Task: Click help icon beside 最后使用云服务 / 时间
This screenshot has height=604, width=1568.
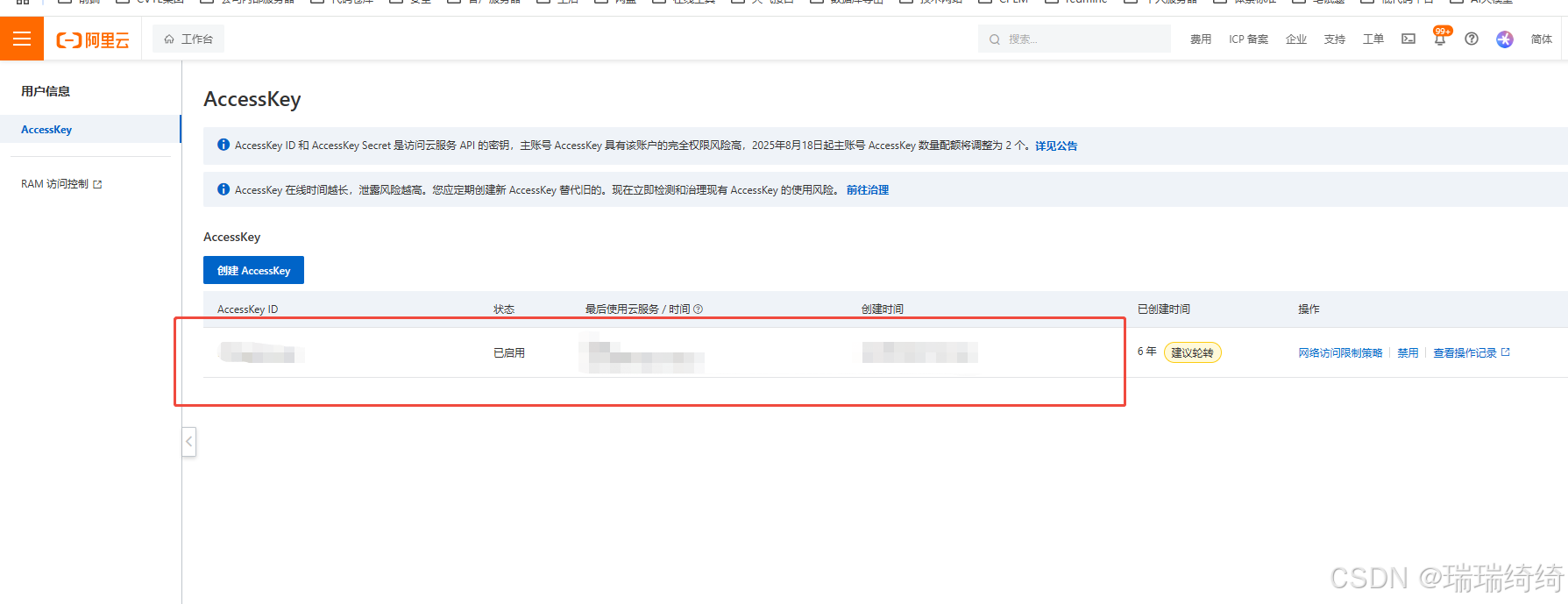Action: [699, 309]
